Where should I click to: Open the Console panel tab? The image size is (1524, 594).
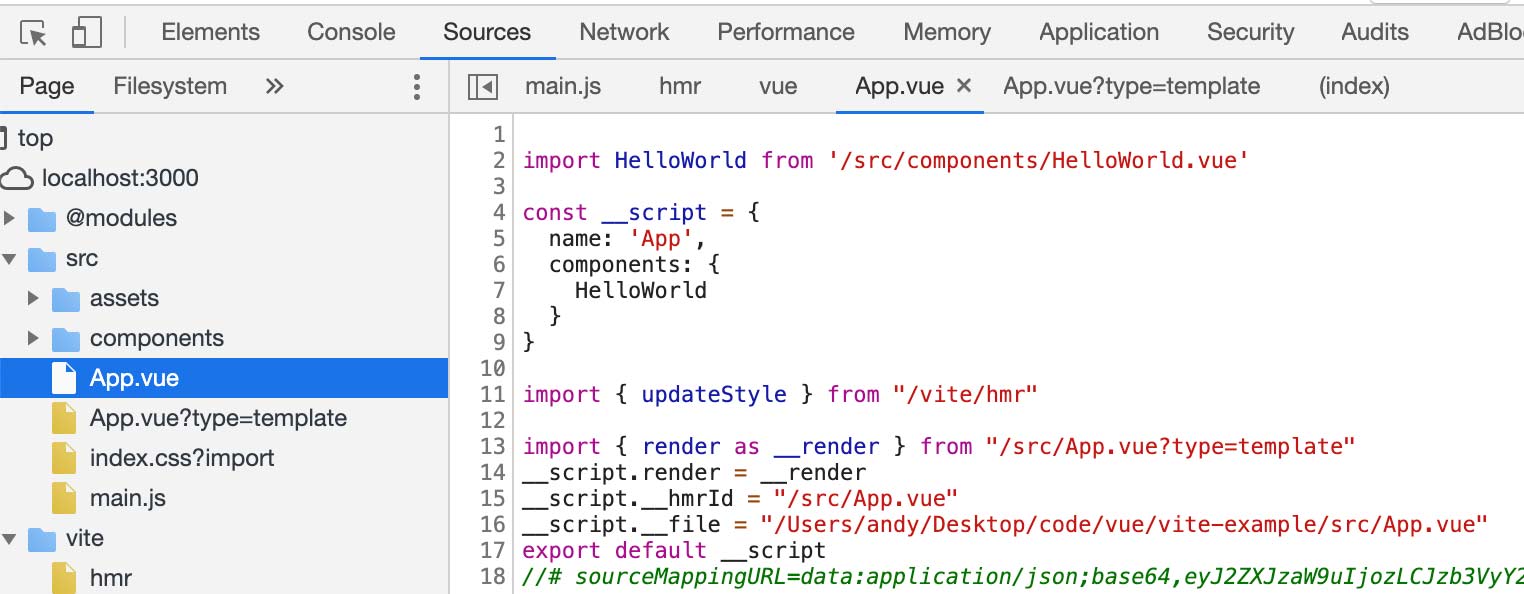351,32
